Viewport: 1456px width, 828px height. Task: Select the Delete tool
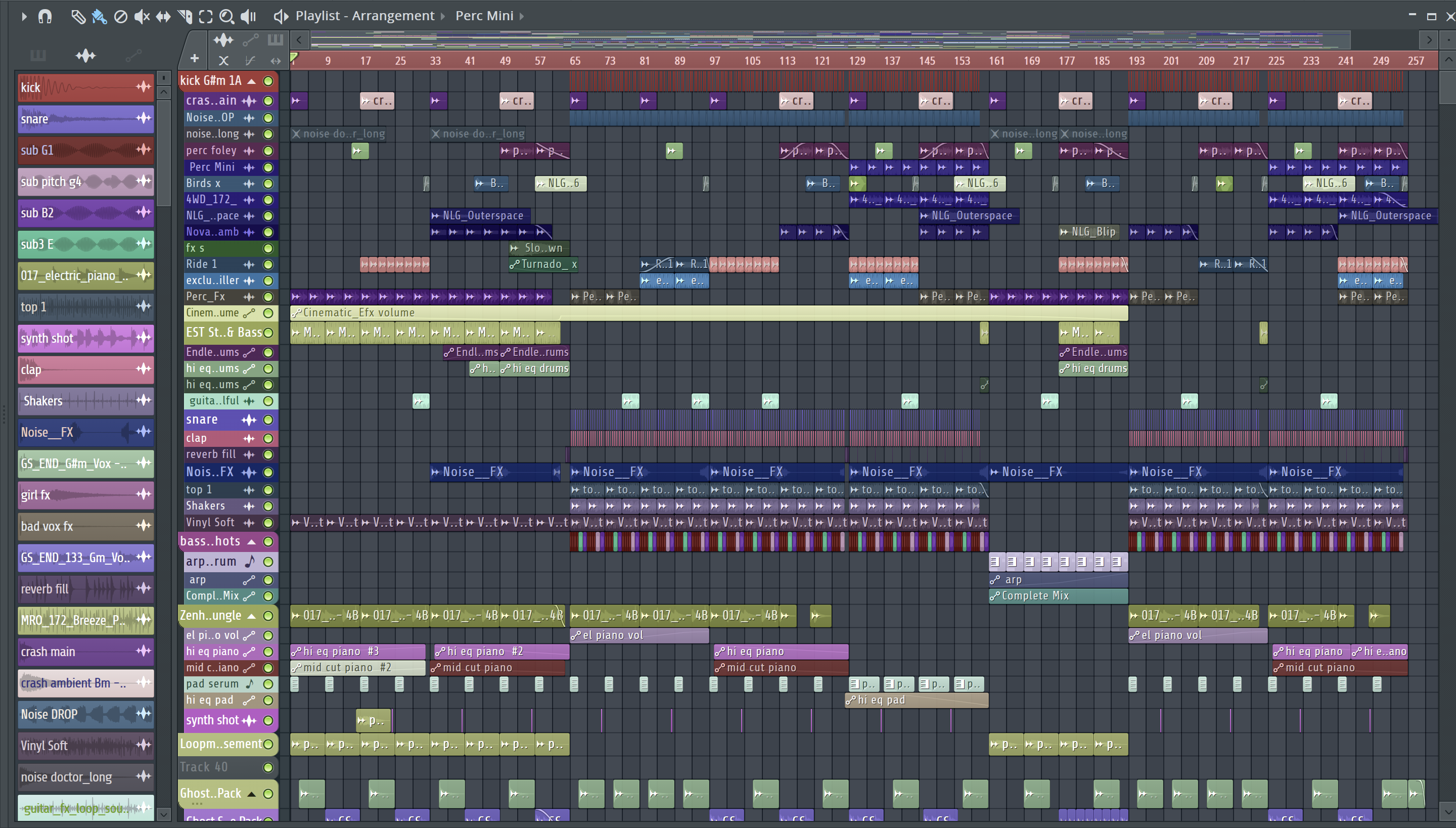pos(120,16)
